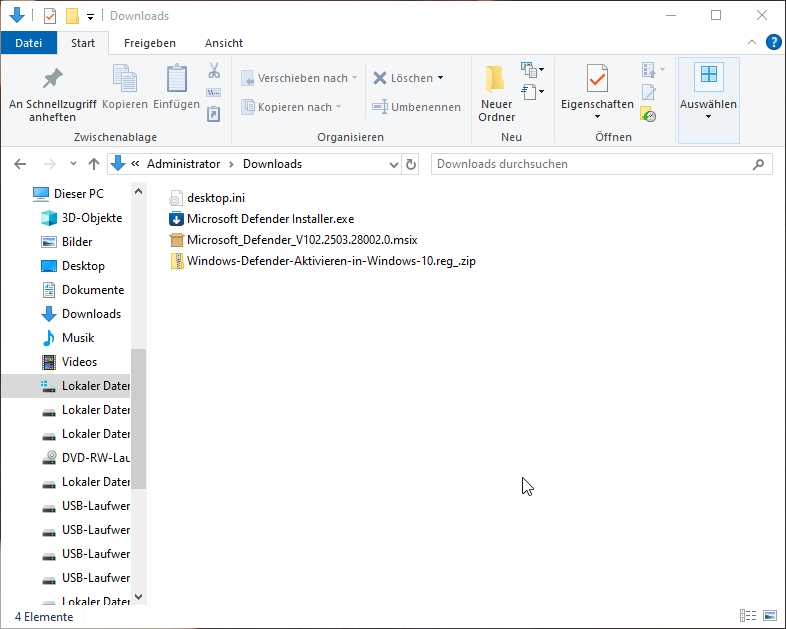Go up one folder level
This screenshot has width=786, height=629.
click(x=93, y=164)
